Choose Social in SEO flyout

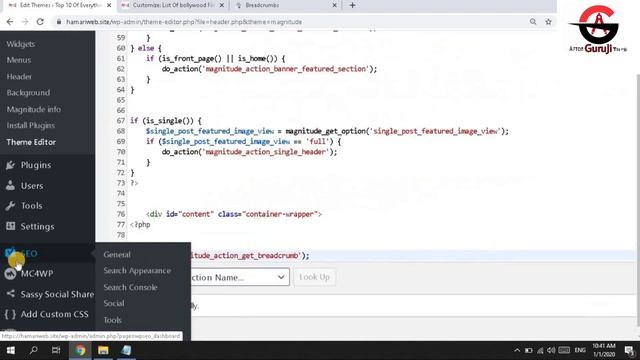point(114,303)
